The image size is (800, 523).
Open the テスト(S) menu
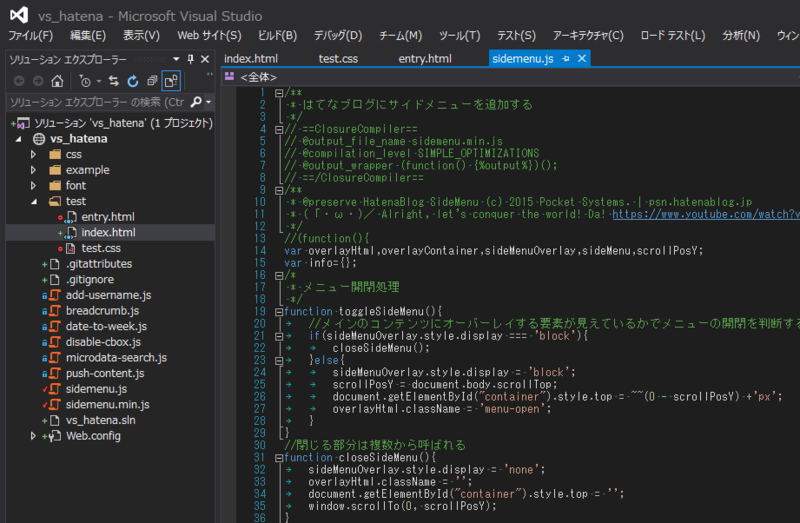[516, 35]
